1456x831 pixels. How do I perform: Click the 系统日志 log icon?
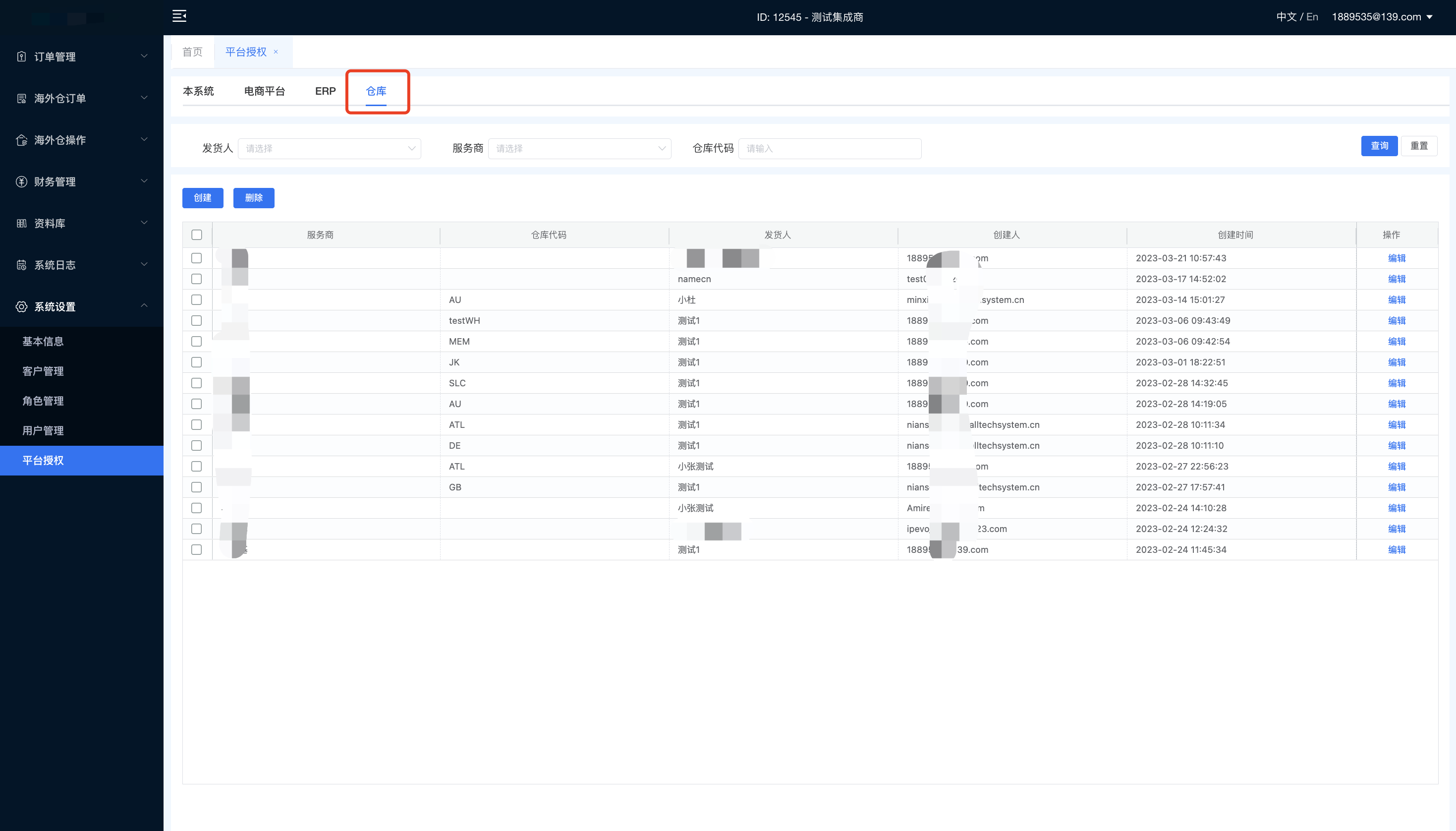coord(22,265)
